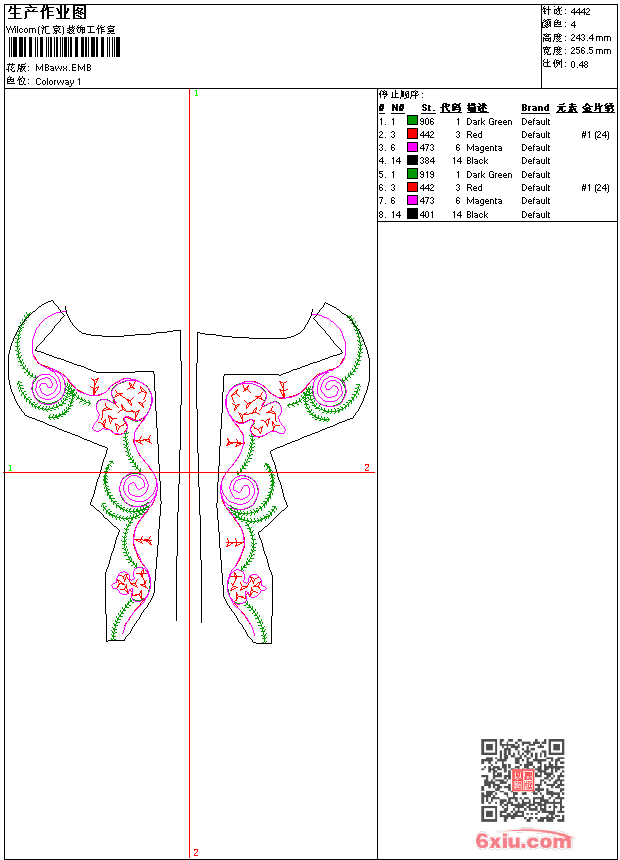Click green marker 1 atop vertical axis
The image size is (620, 860).
[196, 93]
